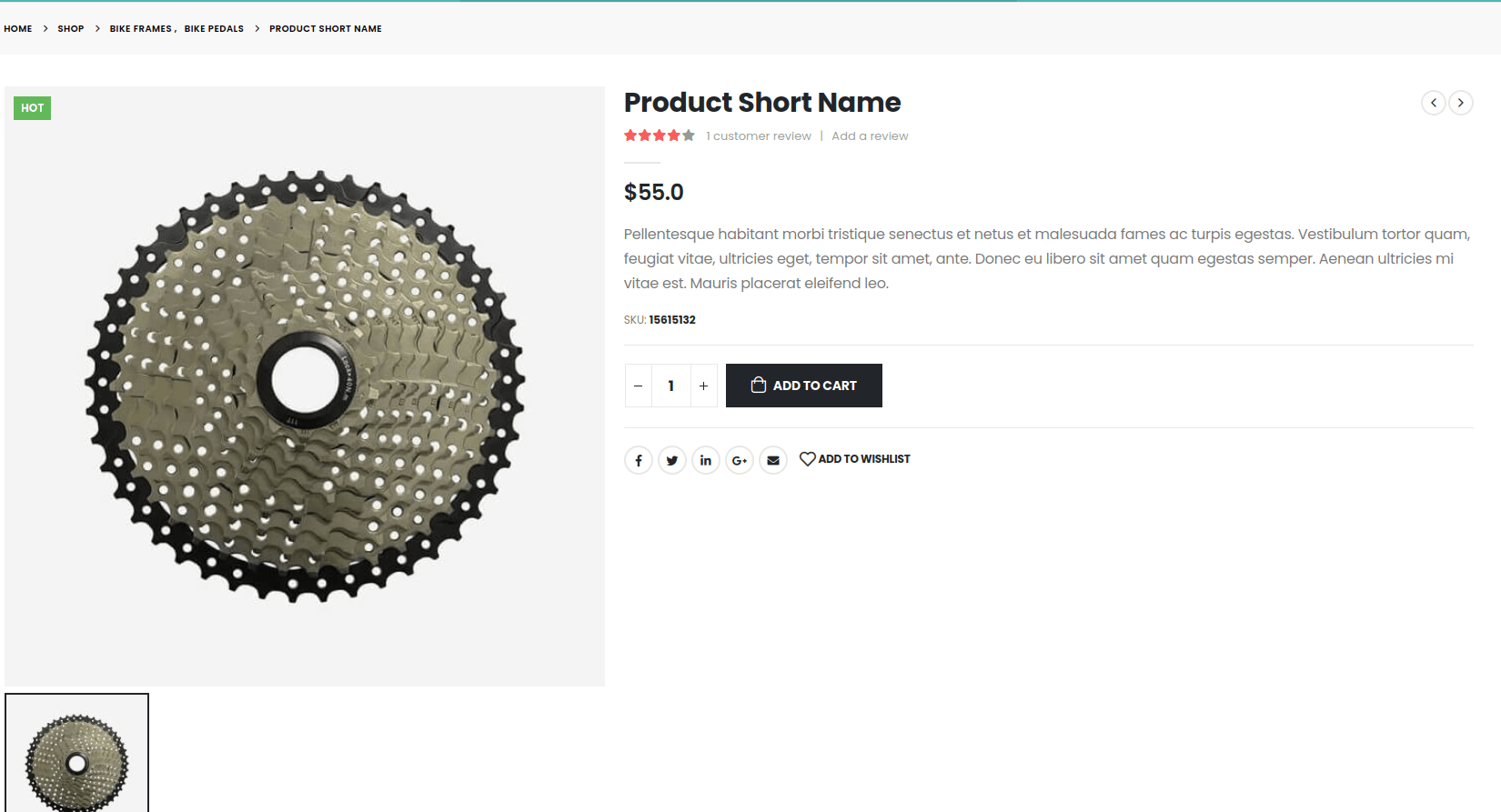The image size is (1501, 812).
Task: Share product on LinkedIn
Action: 706,460
